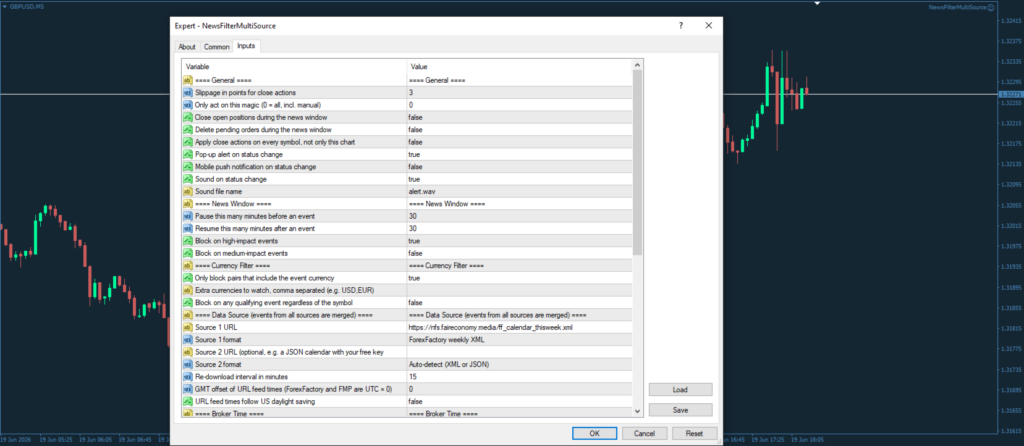Click the icon beside Source 2 format
This screenshot has width=1024, height=446.
pos(187,364)
